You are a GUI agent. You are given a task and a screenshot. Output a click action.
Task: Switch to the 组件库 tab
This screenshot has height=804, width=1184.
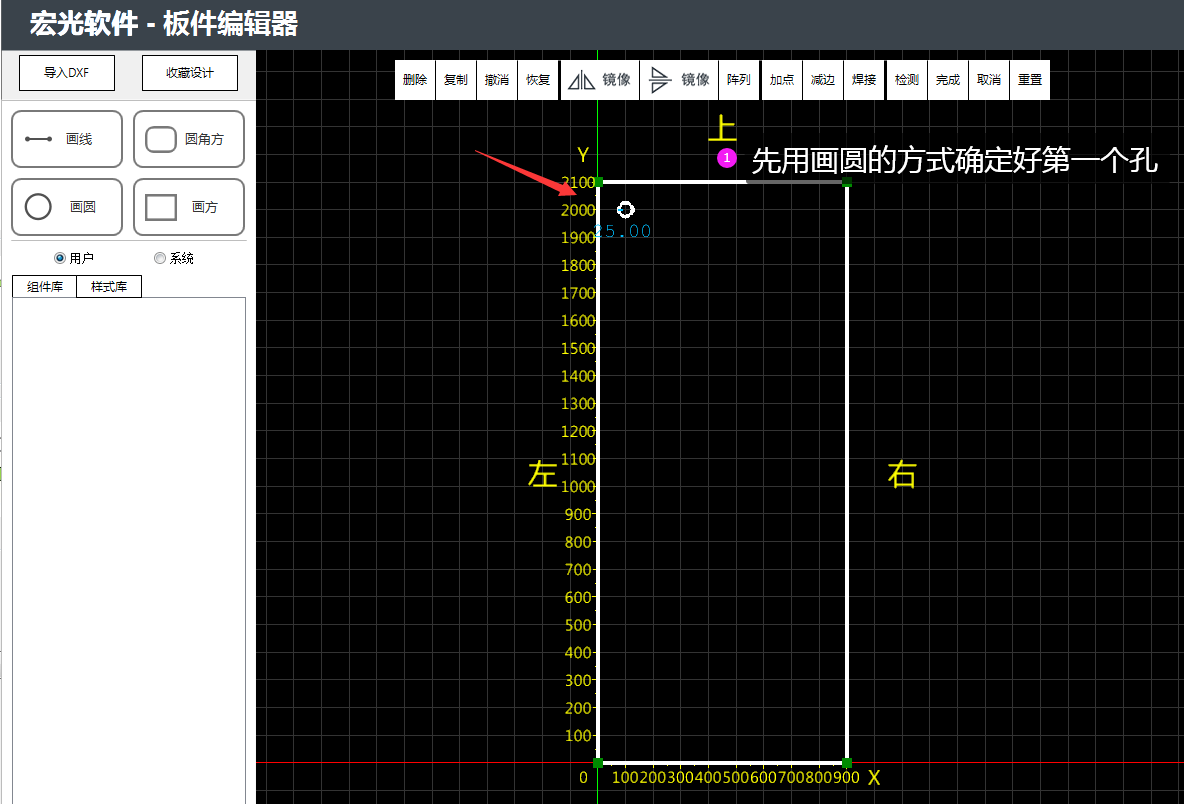pos(45,287)
